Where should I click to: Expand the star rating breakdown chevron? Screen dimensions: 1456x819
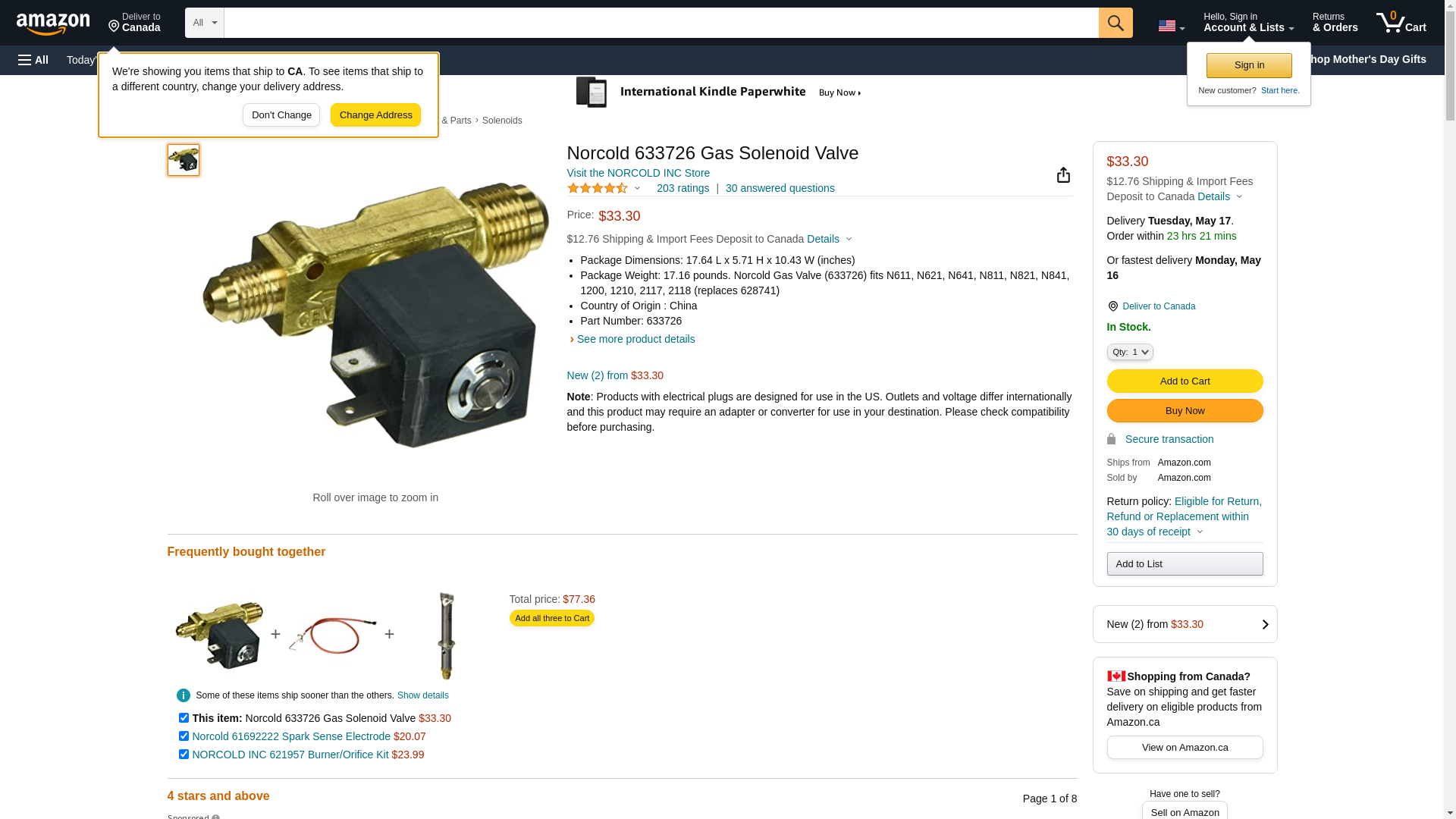(637, 189)
